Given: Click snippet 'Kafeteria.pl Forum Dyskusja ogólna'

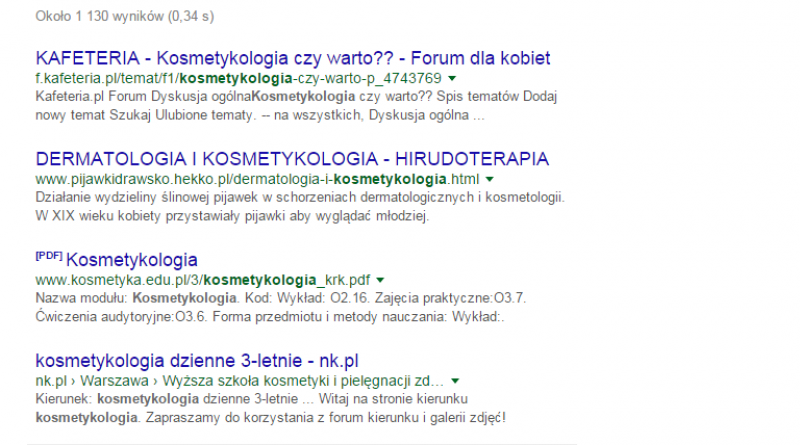Looking at the screenshot, I should click(x=143, y=96).
